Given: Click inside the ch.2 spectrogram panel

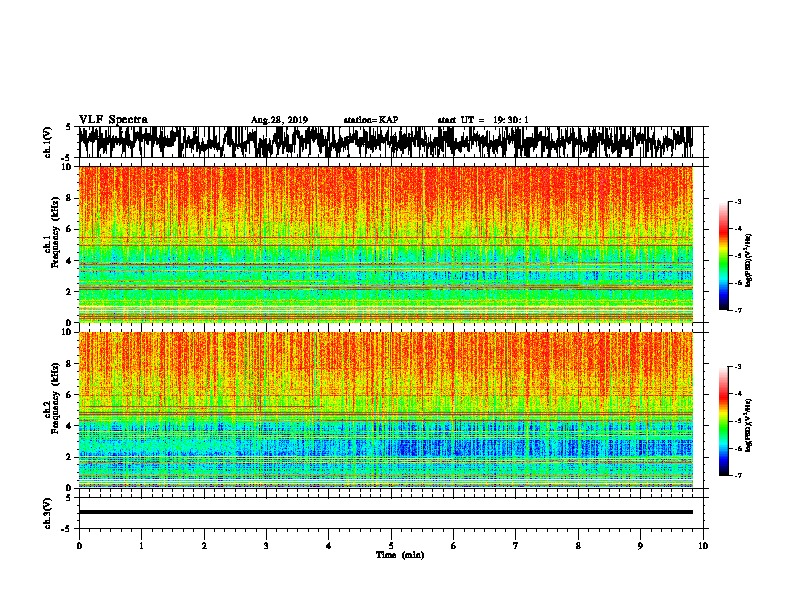Looking at the screenshot, I should point(385,410).
